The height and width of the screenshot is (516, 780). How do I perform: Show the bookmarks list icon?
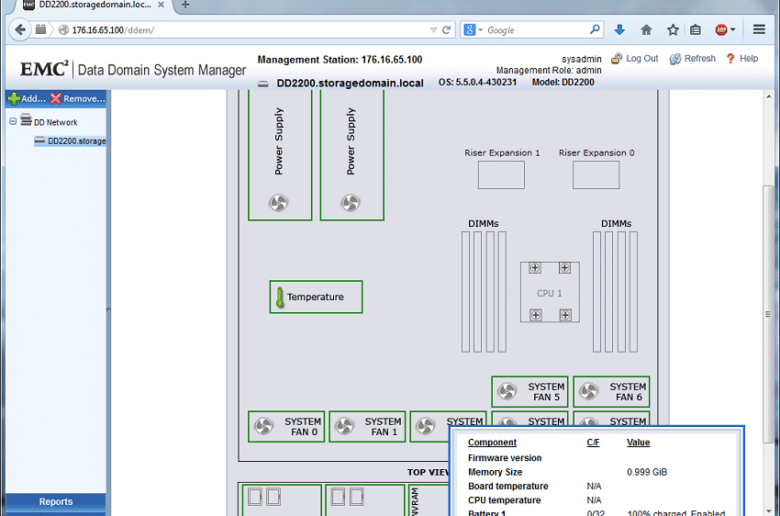695,30
